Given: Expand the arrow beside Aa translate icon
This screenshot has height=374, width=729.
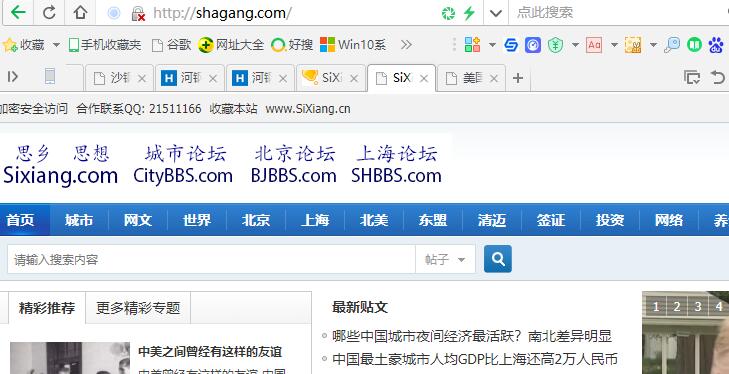Looking at the screenshot, I should click(614, 45).
